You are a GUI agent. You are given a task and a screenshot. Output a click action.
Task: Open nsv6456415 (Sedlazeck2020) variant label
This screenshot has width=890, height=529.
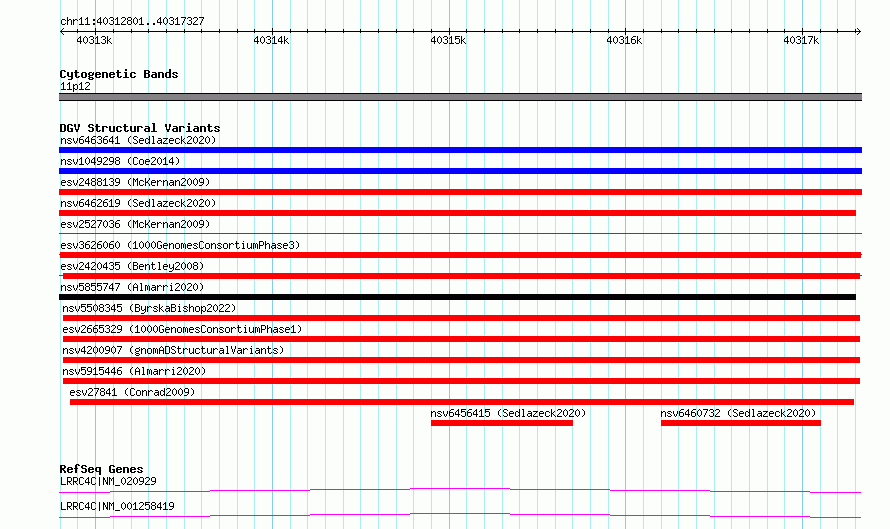coord(508,413)
